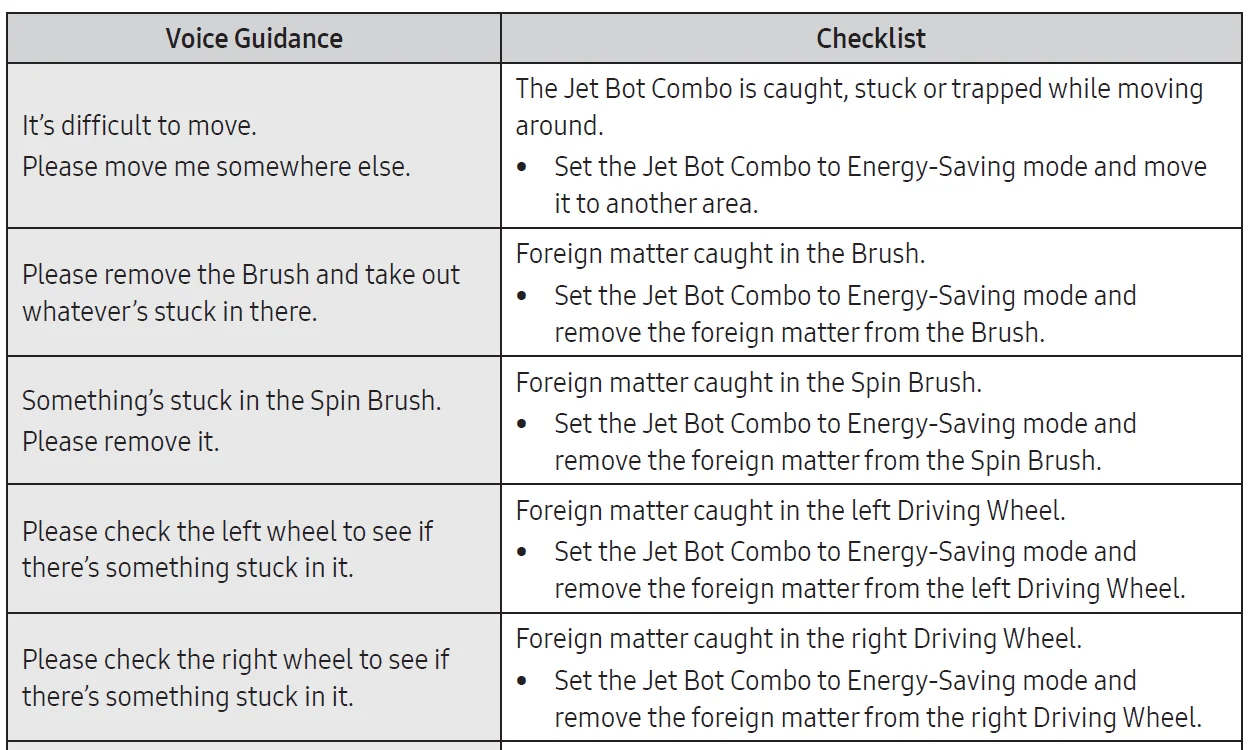Select the "from the left Driving Wheel" bullet instruction
1249x750 pixels.
tap(868, 570)
